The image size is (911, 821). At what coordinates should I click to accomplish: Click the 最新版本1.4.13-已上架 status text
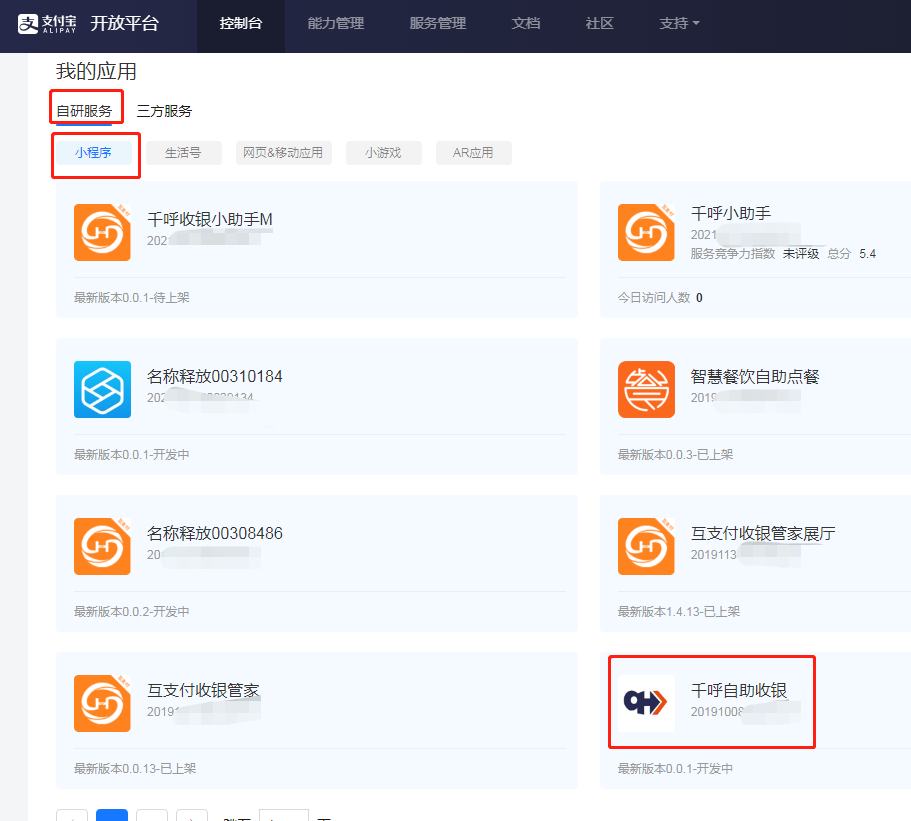click(679, 611)
